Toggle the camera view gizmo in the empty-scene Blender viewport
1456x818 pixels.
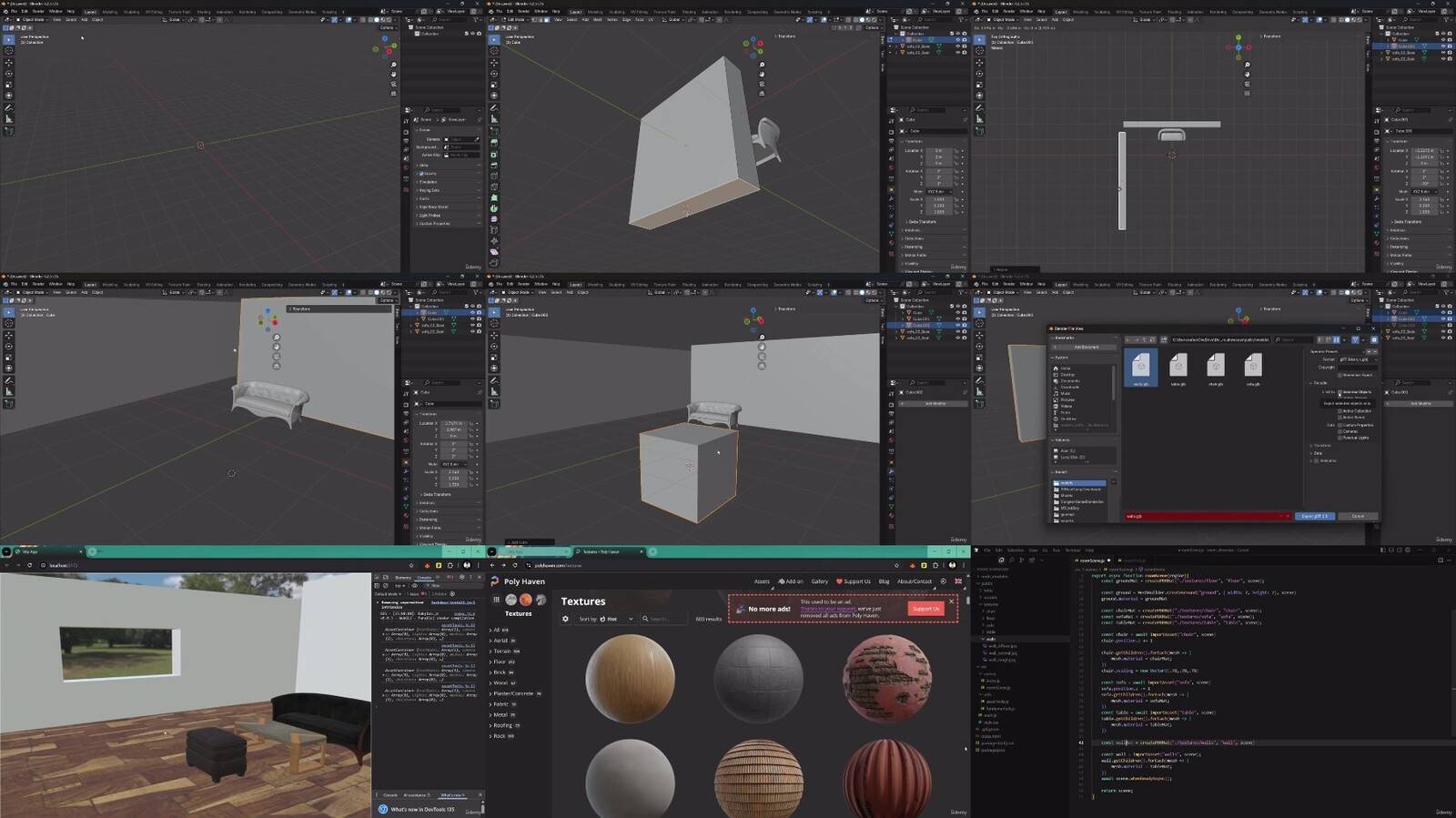click(x=393, y=84)
